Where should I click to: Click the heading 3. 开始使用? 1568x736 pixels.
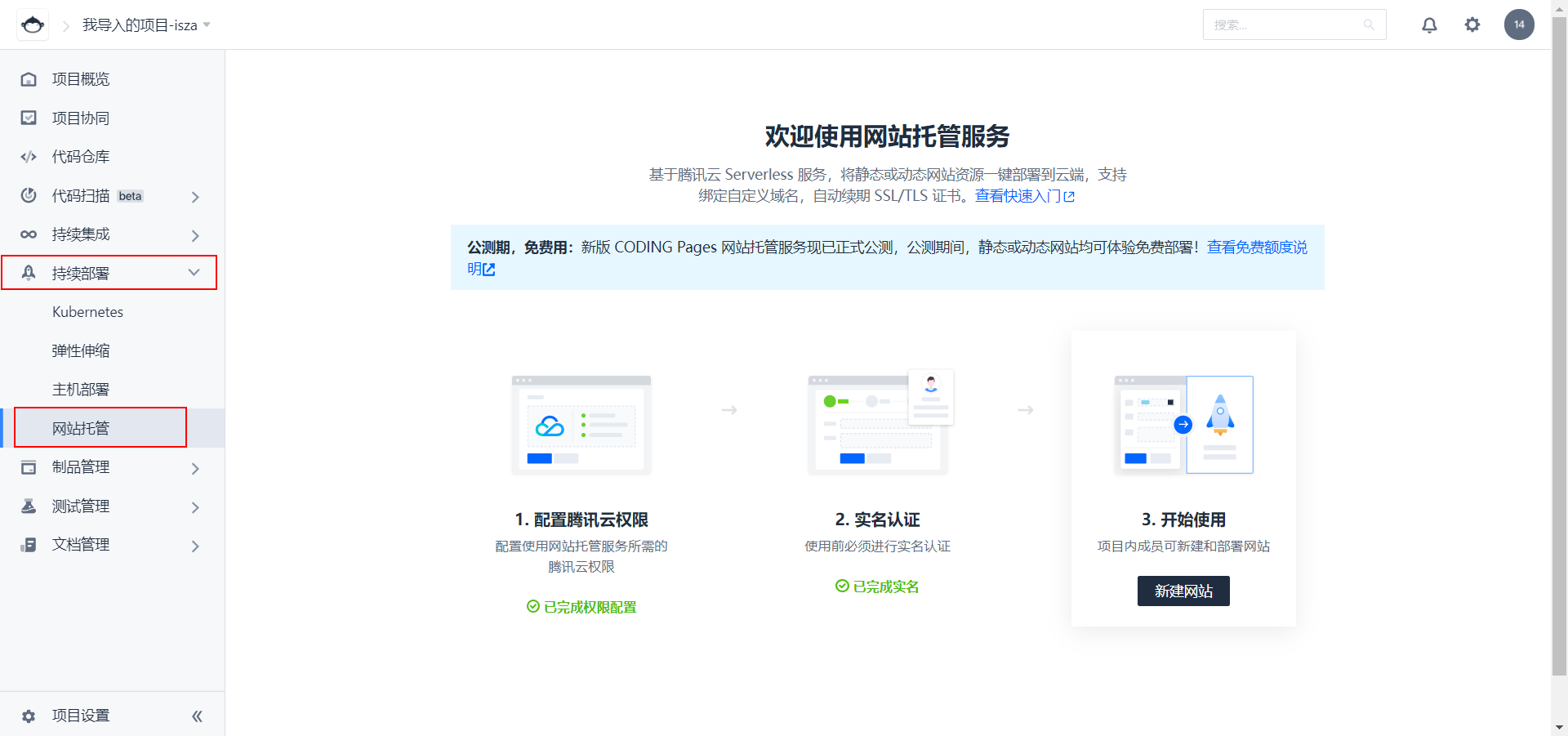(1183, 520)
